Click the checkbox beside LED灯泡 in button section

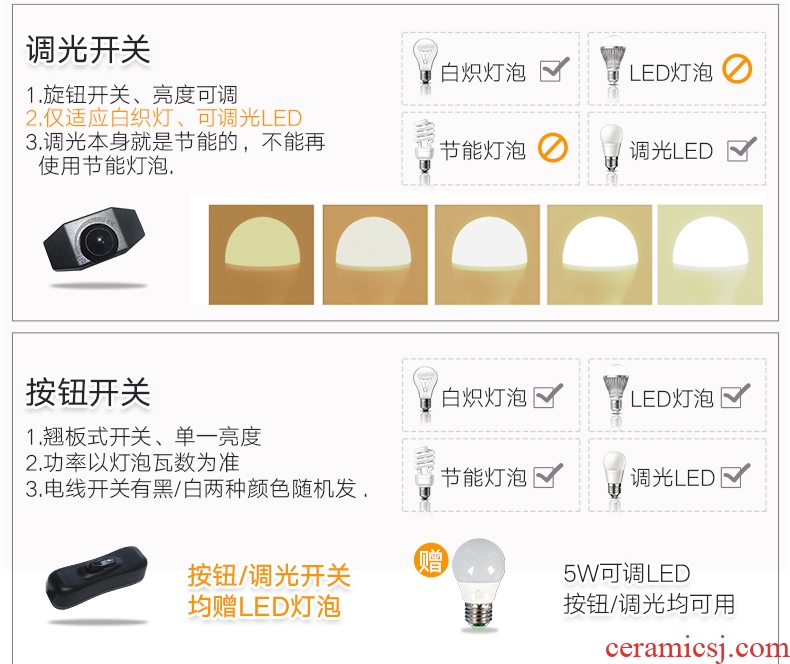tap(735, 396)
